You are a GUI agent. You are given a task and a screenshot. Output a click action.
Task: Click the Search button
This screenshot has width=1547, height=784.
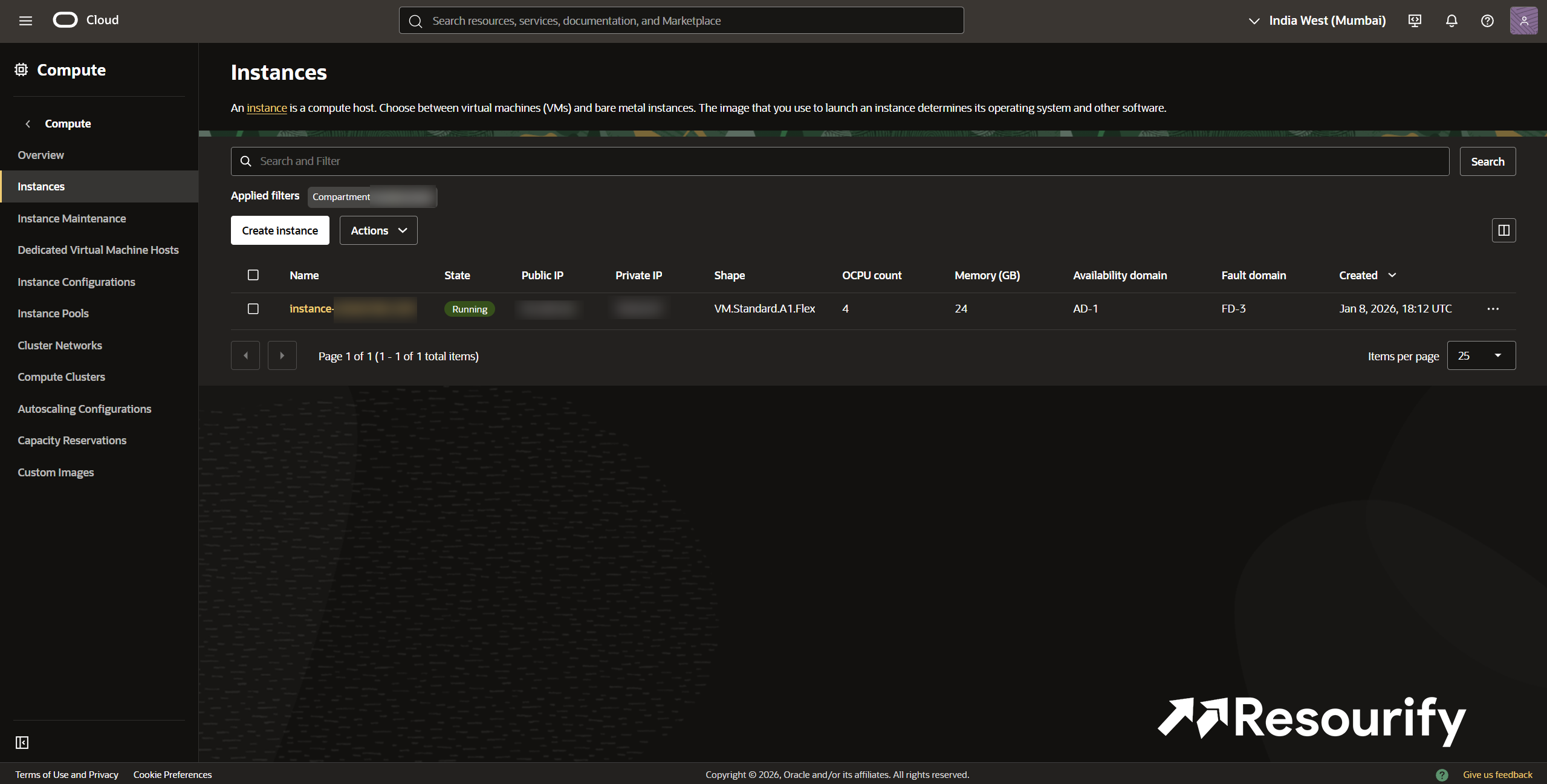point(1487,161)
